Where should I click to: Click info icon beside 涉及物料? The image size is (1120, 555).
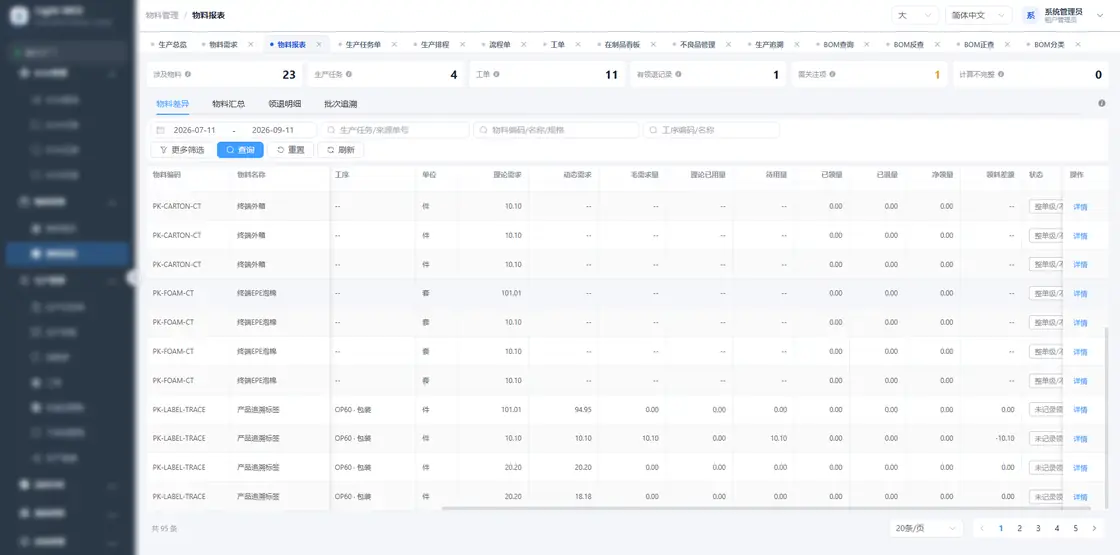188,74
